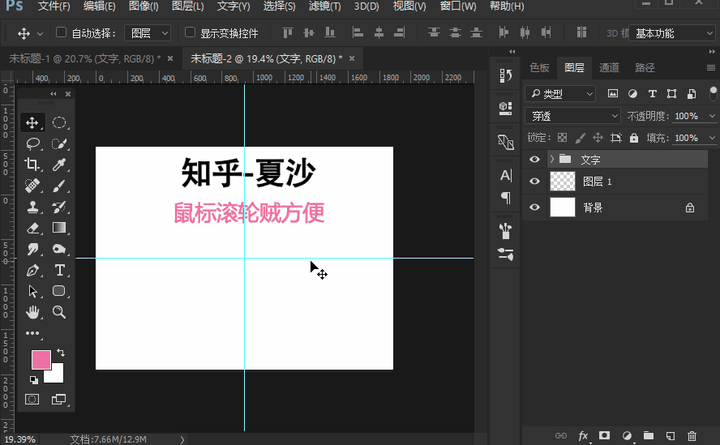
Task: Toggle Quick Mask mode
Action: (32, 399)
